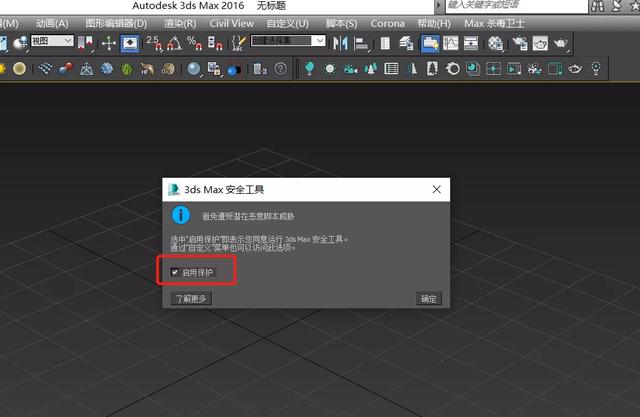Toggle the percent snap icon

194,43
